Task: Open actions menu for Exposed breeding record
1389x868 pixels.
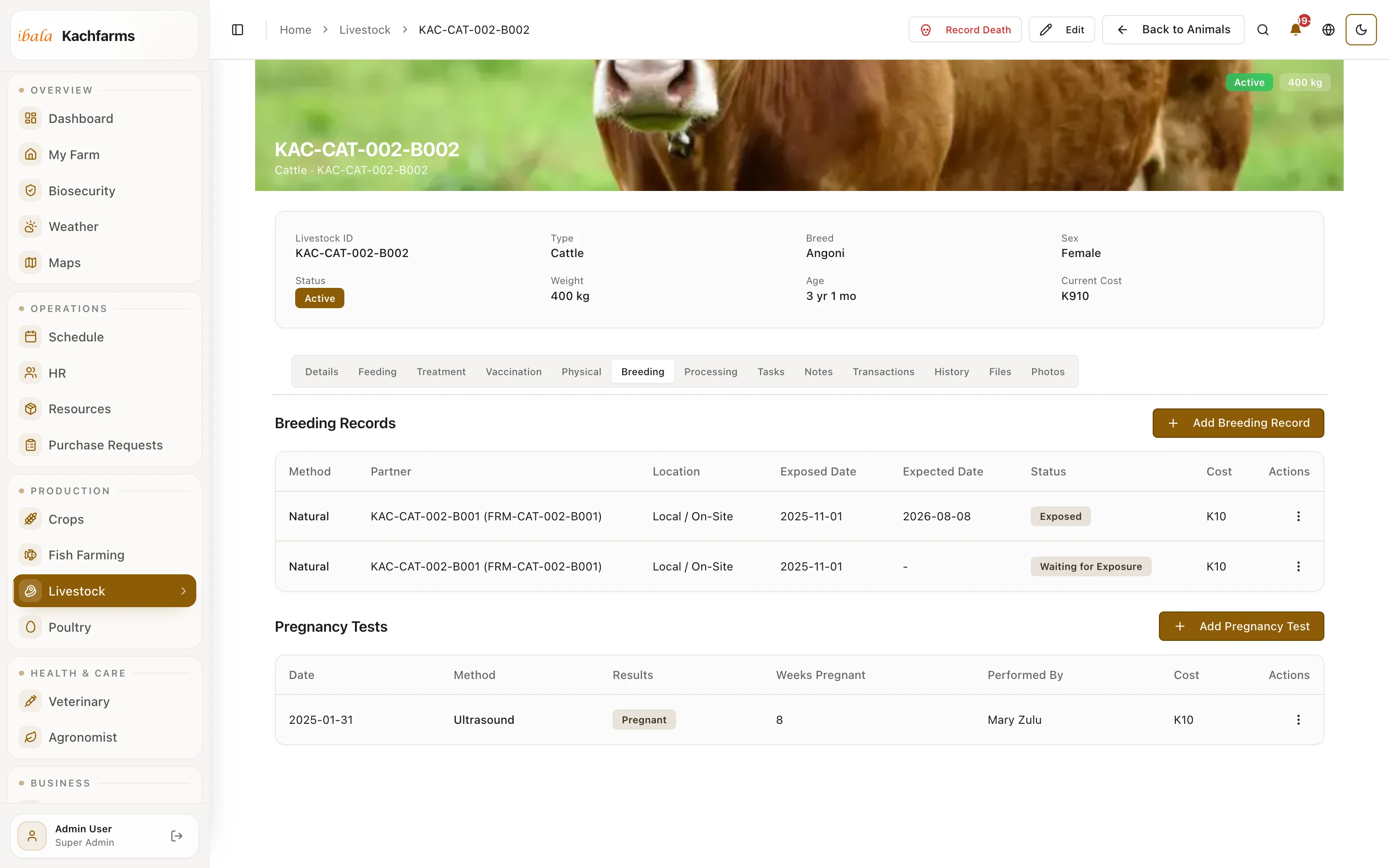Action: (1298, 516)
